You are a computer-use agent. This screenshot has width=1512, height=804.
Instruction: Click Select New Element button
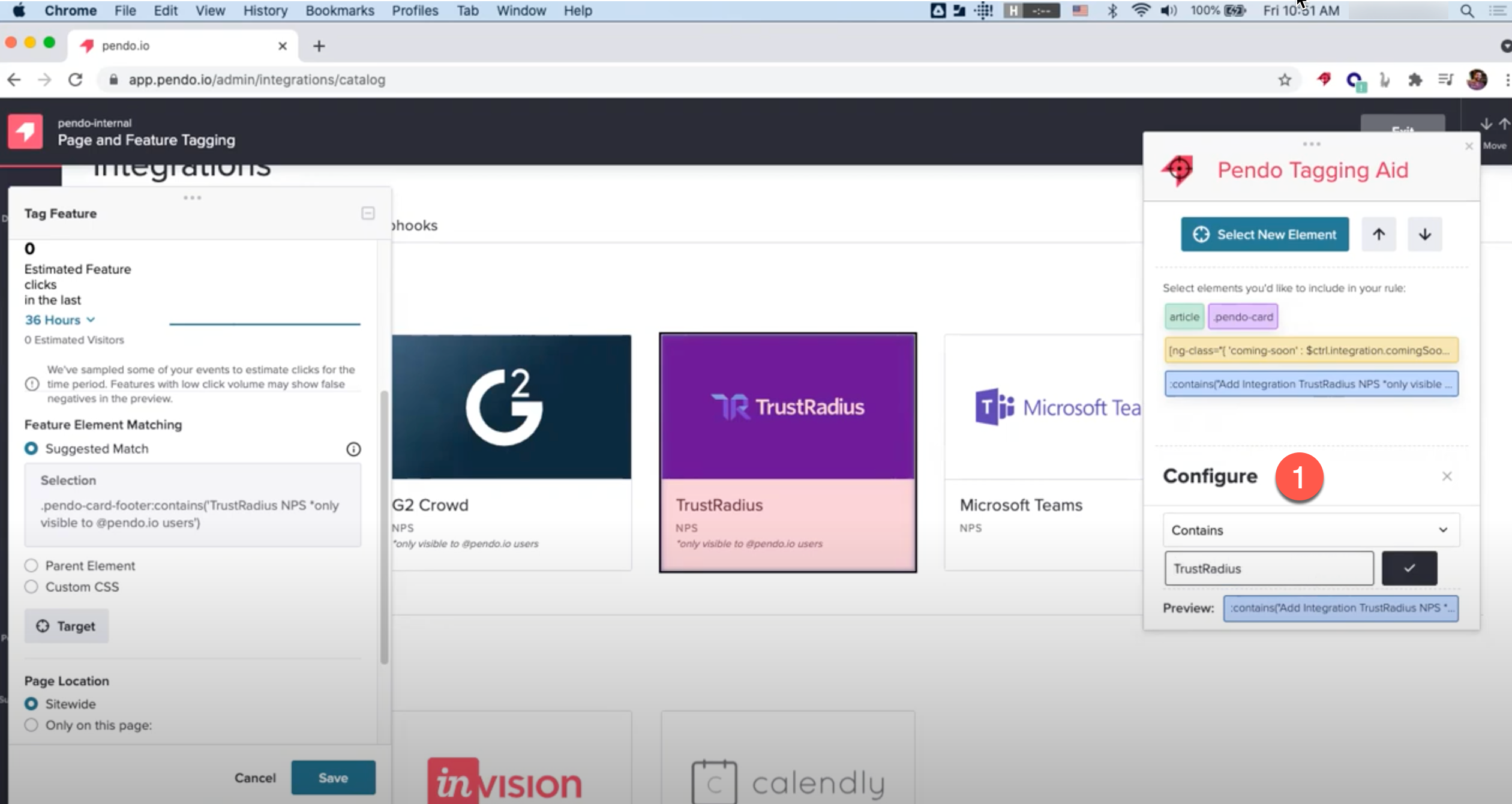pos(1265,235)
